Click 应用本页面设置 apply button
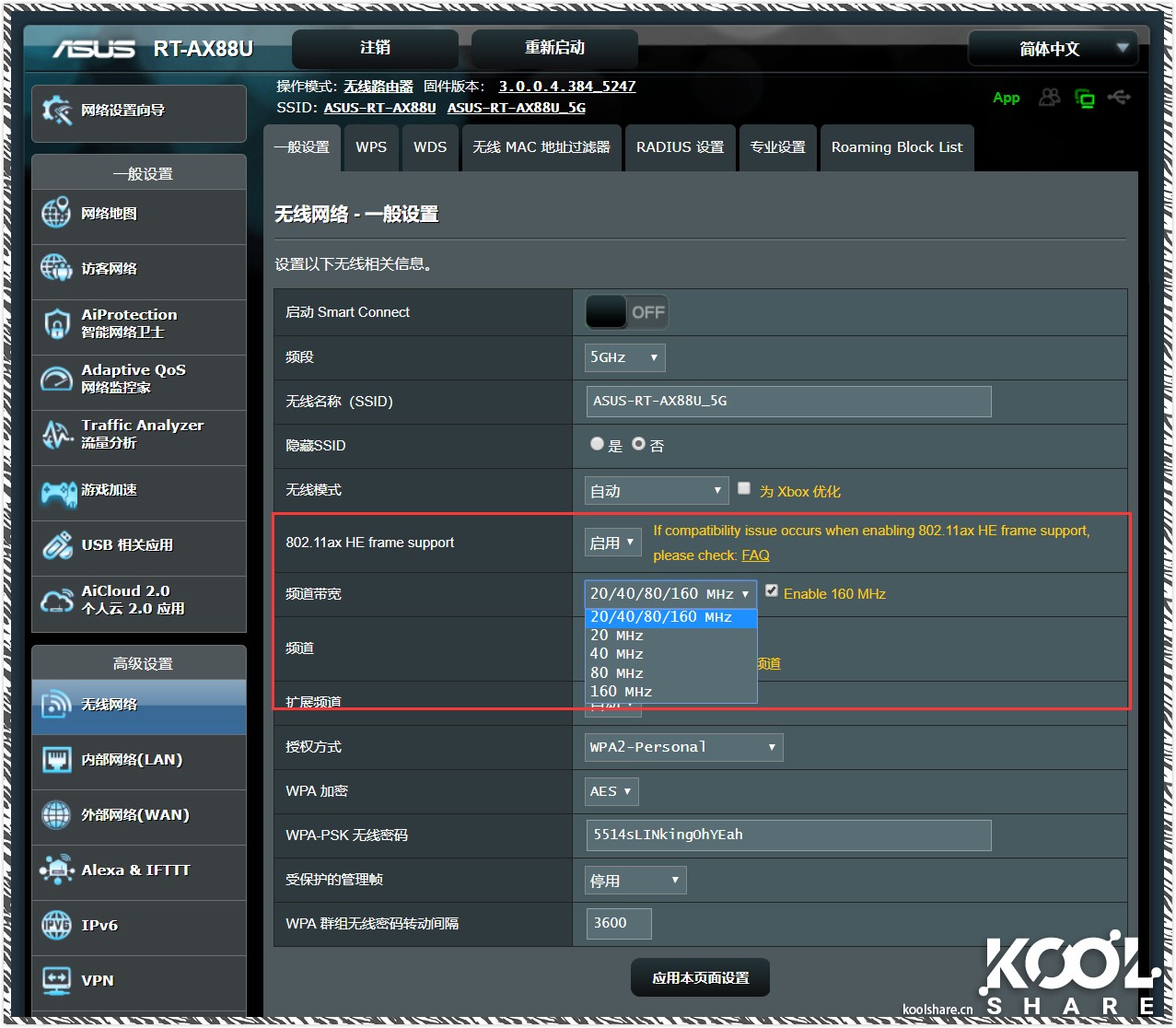The image size is (1176, 1028). tap(700, 977)
